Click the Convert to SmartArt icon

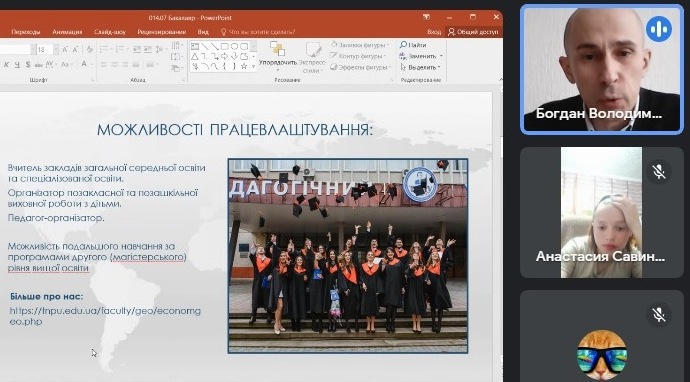click(176, 68)
